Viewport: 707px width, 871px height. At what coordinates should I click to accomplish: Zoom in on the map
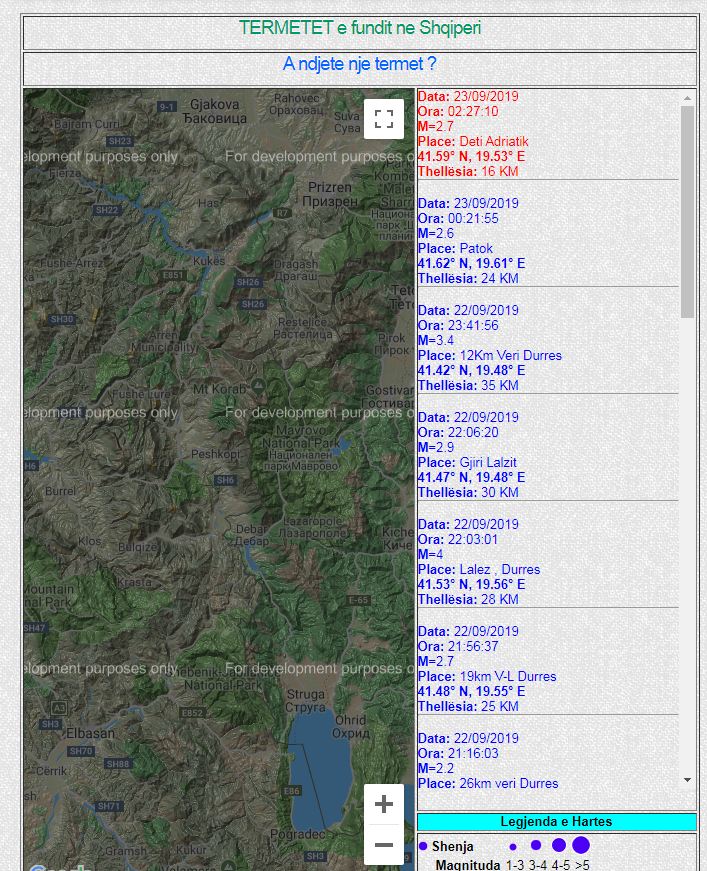[383, 804]
